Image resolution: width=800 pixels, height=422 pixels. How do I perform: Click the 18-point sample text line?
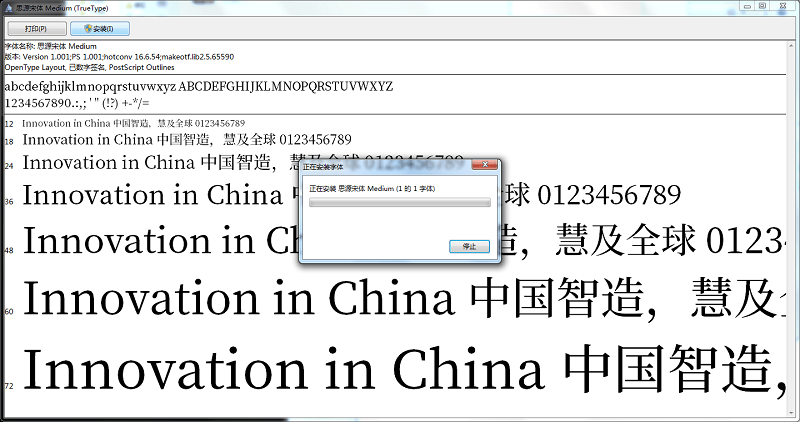pyautogui.click(x=187, y=140)
